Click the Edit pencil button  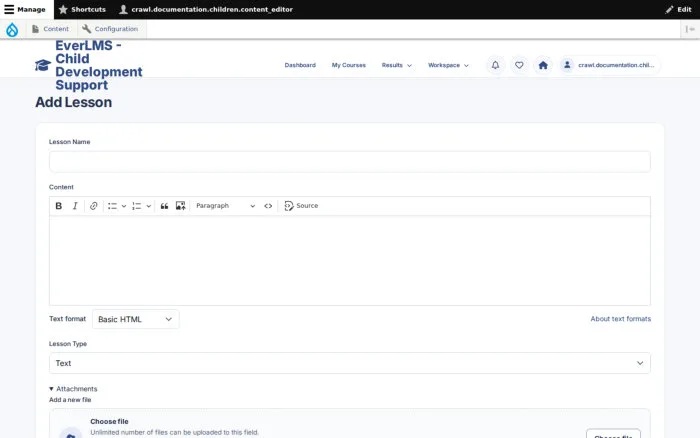678,9
